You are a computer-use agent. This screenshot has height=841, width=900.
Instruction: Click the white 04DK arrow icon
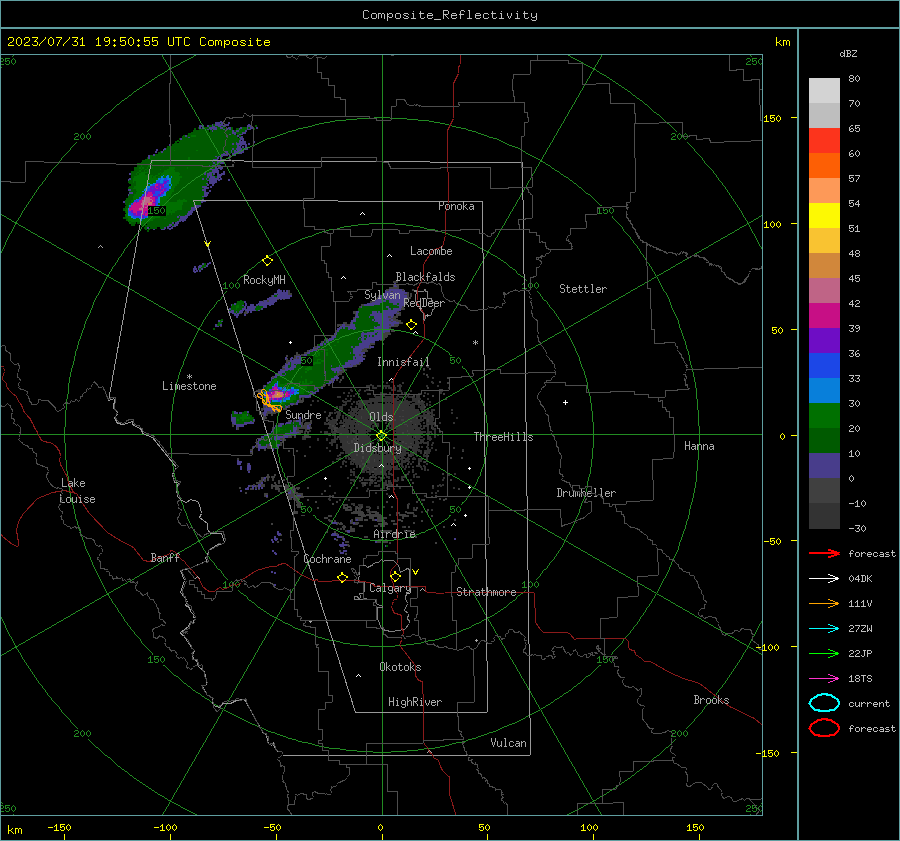pos(824,579)
